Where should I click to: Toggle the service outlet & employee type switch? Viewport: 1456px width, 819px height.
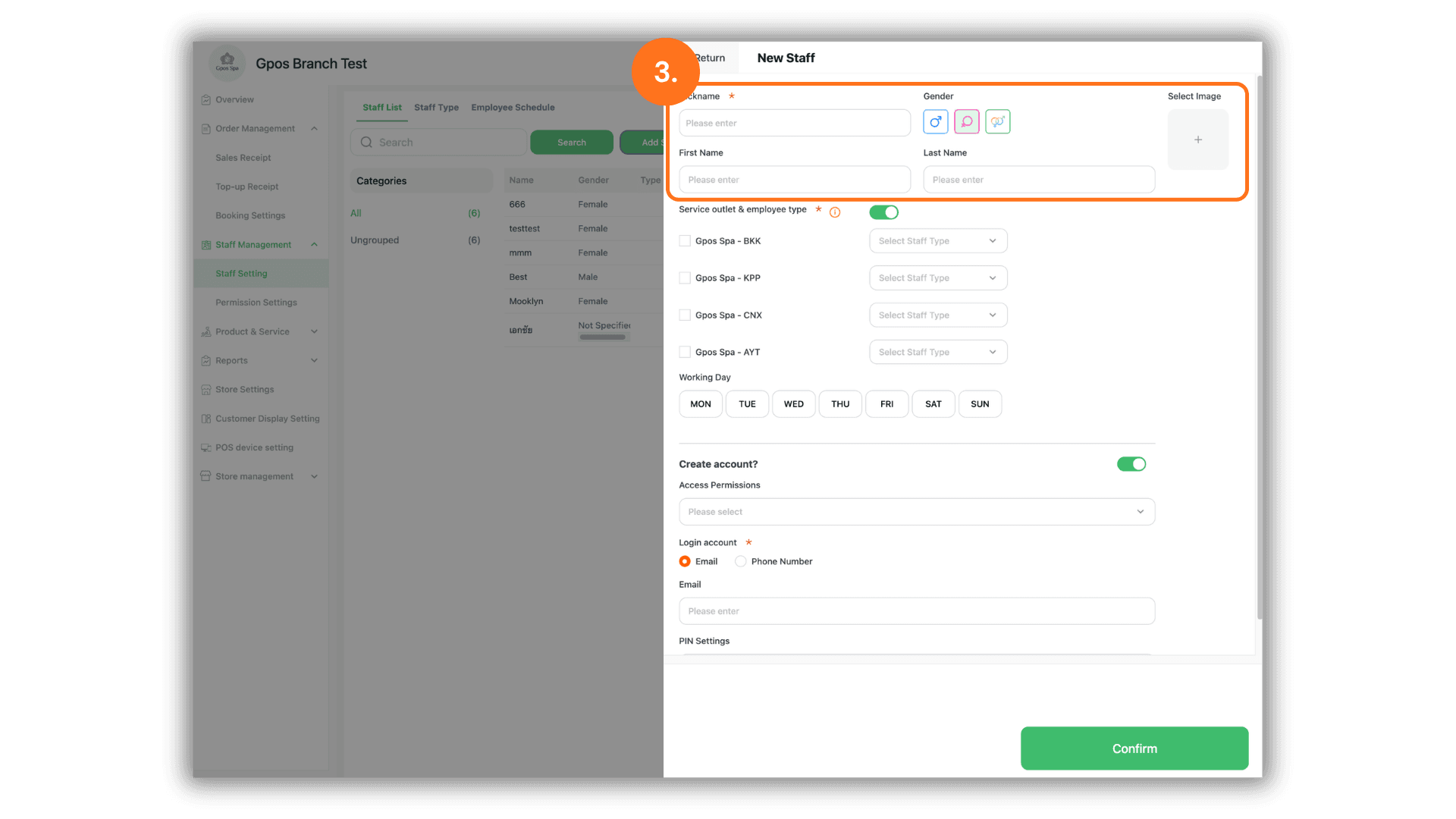pyautogui.click(x=883, y=212)
